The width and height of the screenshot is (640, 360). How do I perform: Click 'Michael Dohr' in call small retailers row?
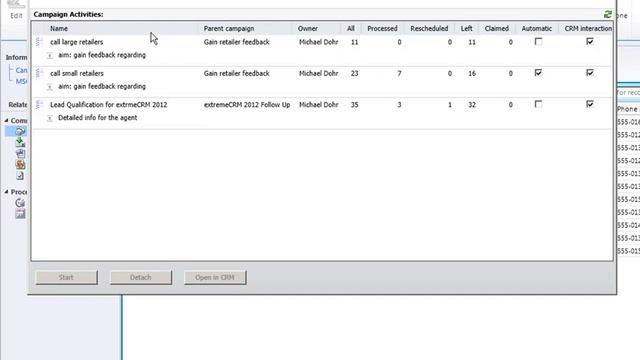pyautogui.click(x=318, y=73)
